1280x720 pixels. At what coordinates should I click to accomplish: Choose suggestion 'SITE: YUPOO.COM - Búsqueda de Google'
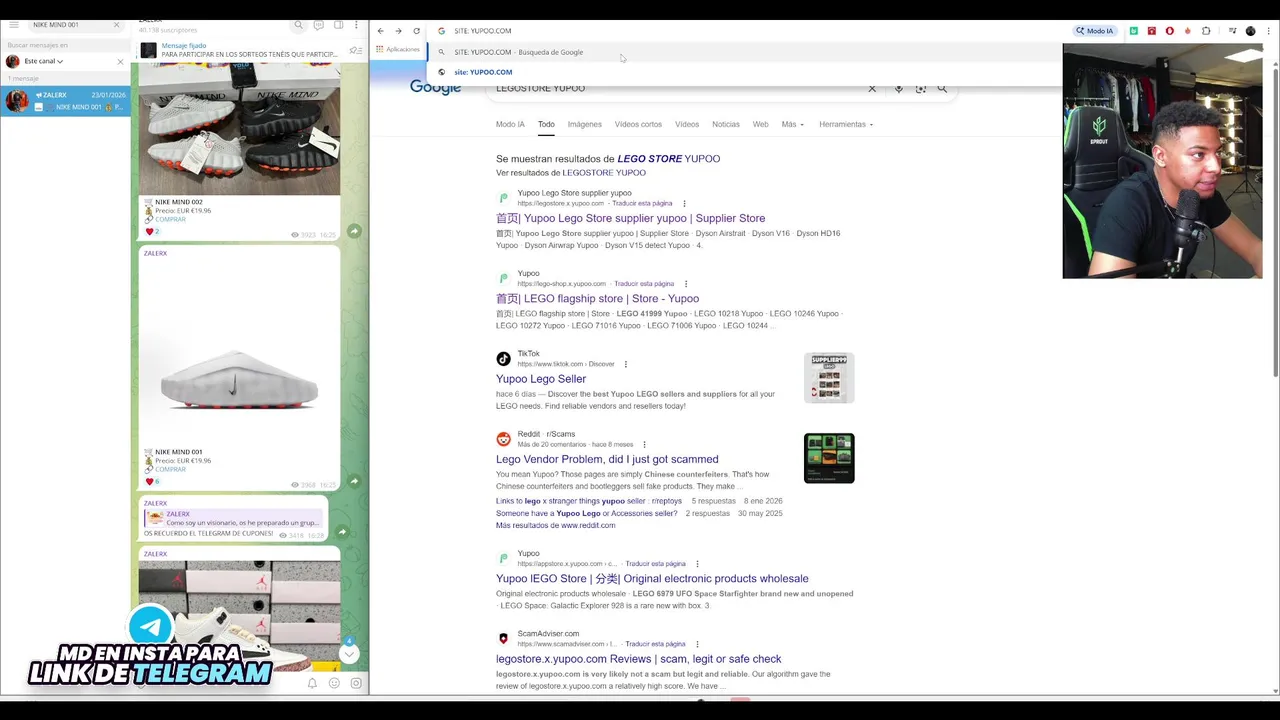point(745,52)
